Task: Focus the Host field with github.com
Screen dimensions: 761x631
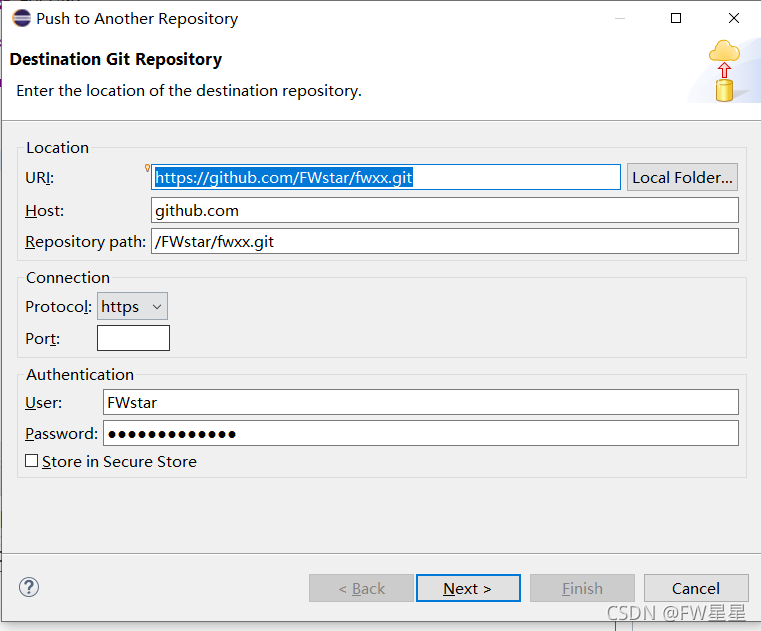Action: [445, 210]
